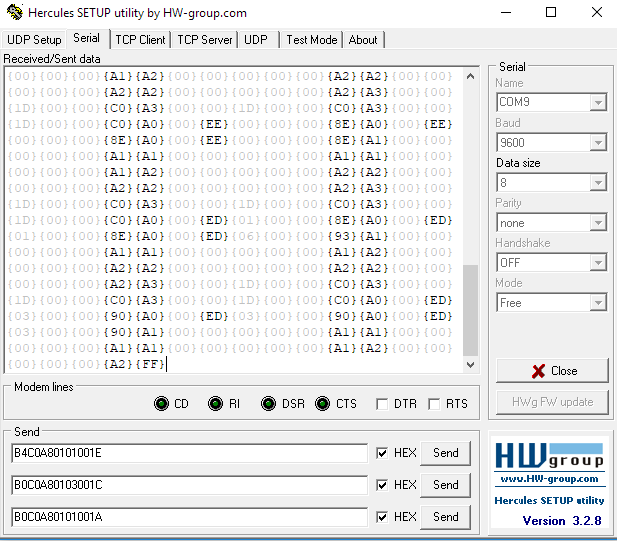Enable the DTR checkbox
Viewport: 617px width, 541px height.
point(382,404)
